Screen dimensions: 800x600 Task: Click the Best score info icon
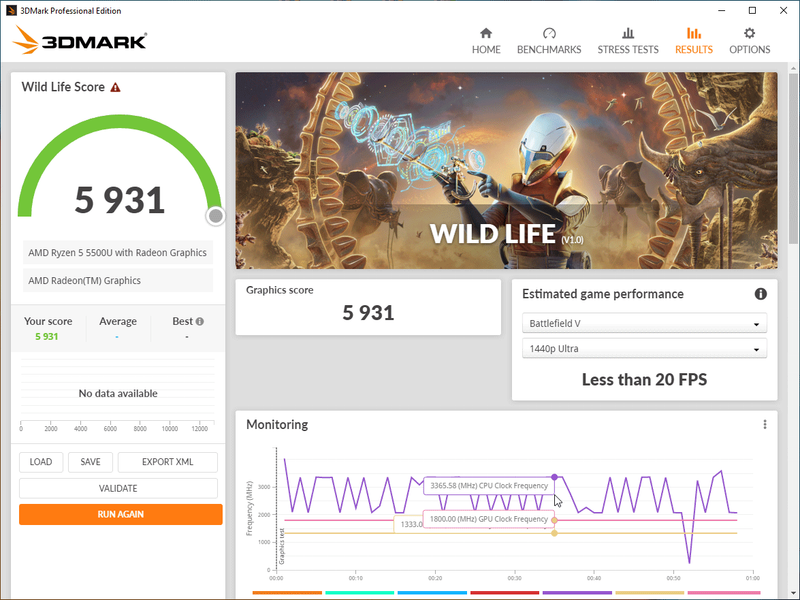click(x=199, y=321)
